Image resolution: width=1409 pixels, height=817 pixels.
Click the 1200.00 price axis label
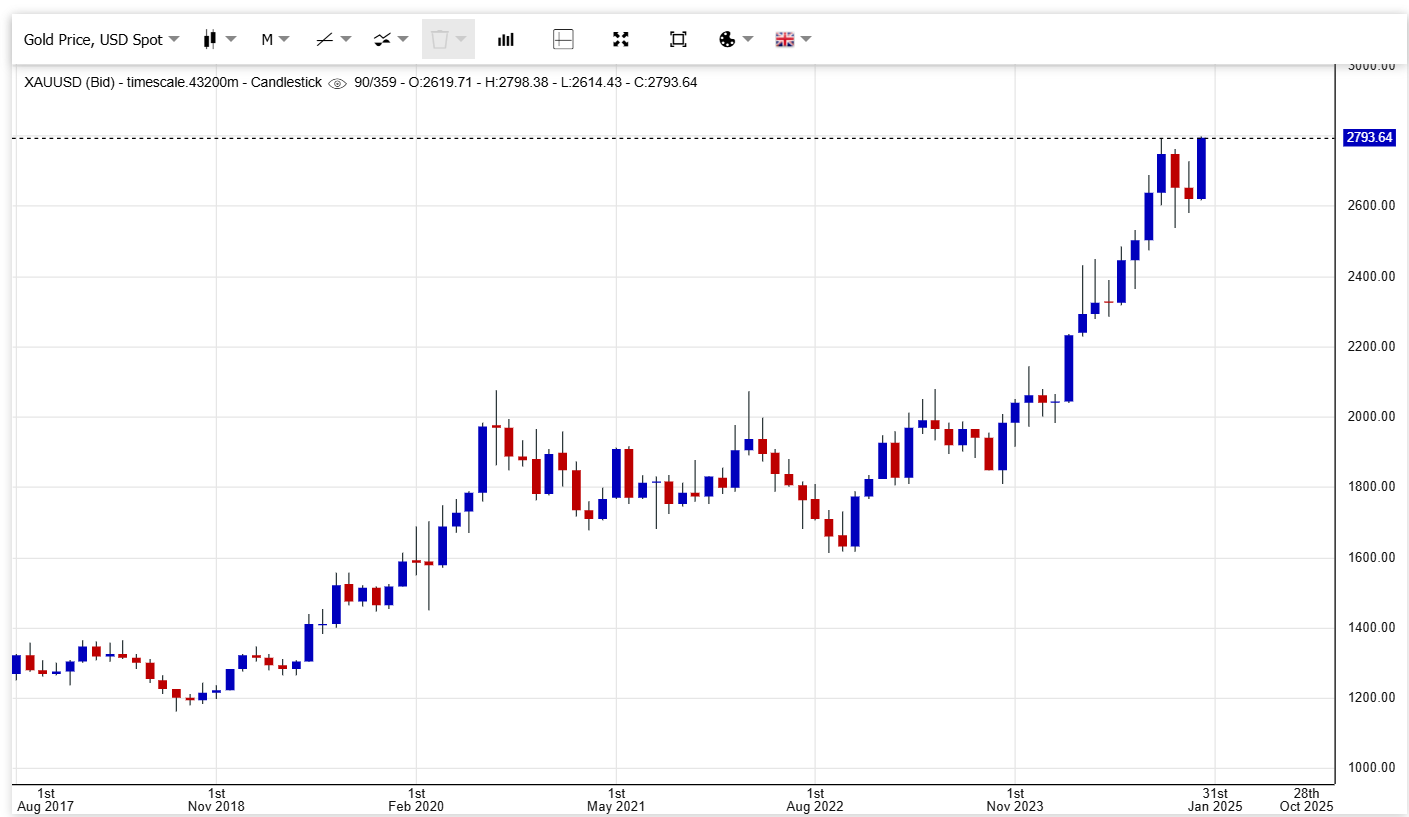[x=1371, y=698]
